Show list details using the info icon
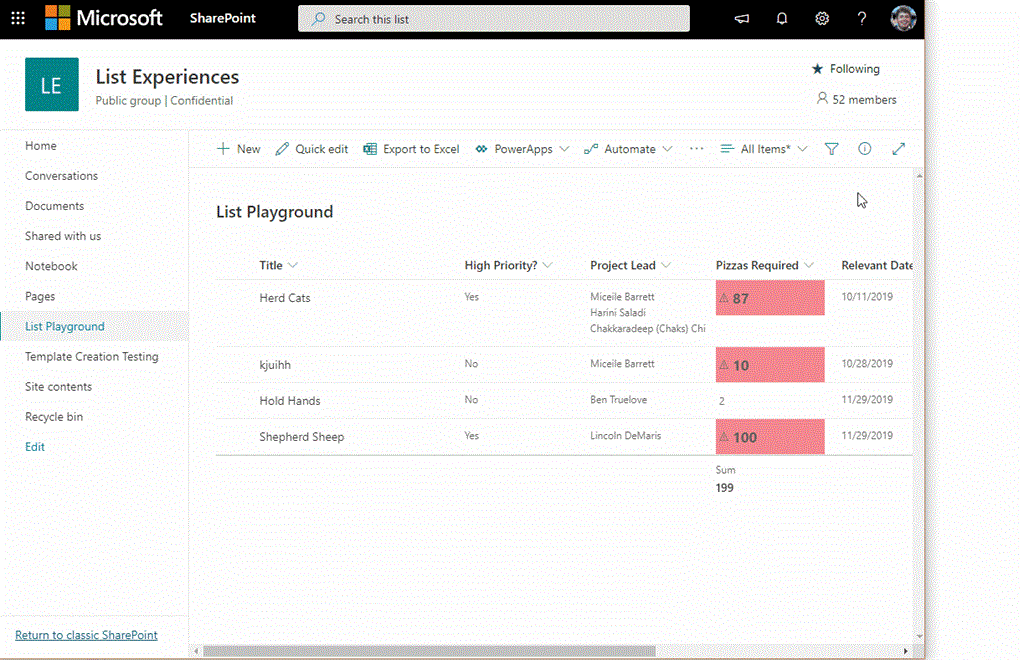This screenshot has height=660, width=1024. click(x=864, y=148)
